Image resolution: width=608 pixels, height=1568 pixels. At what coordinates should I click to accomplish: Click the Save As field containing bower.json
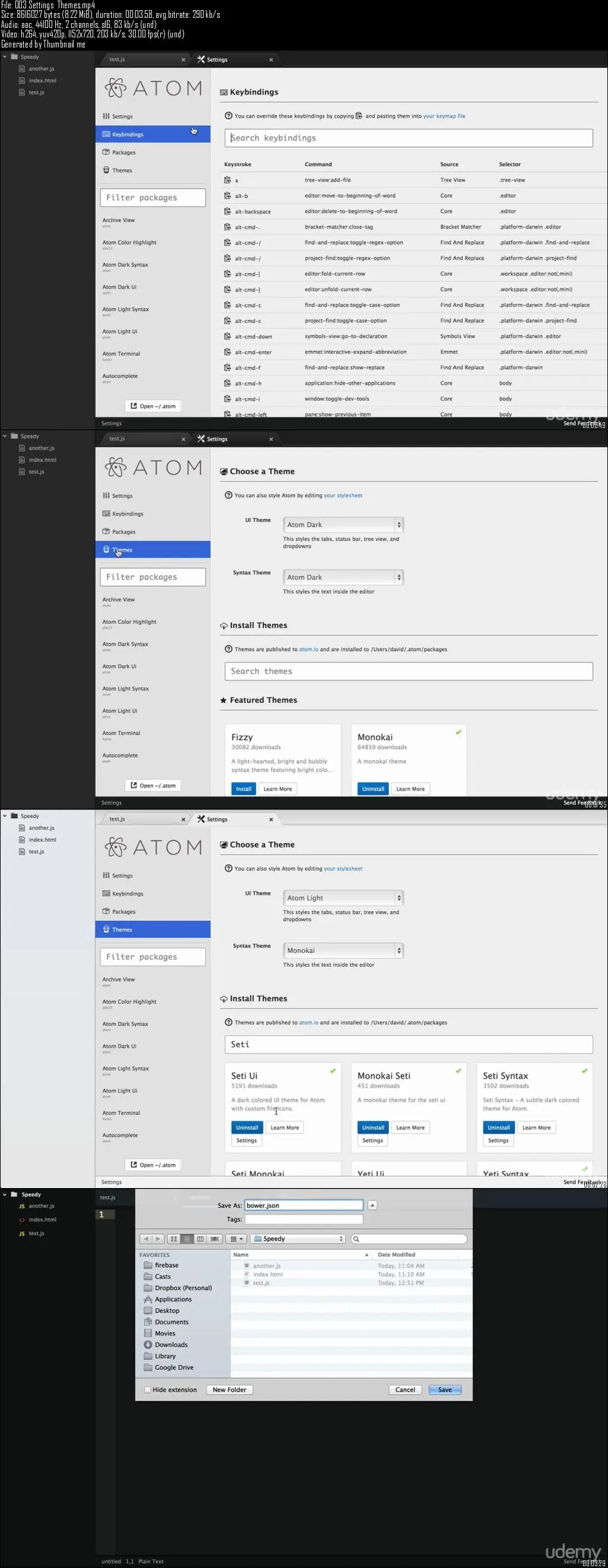pos(303,1205)
